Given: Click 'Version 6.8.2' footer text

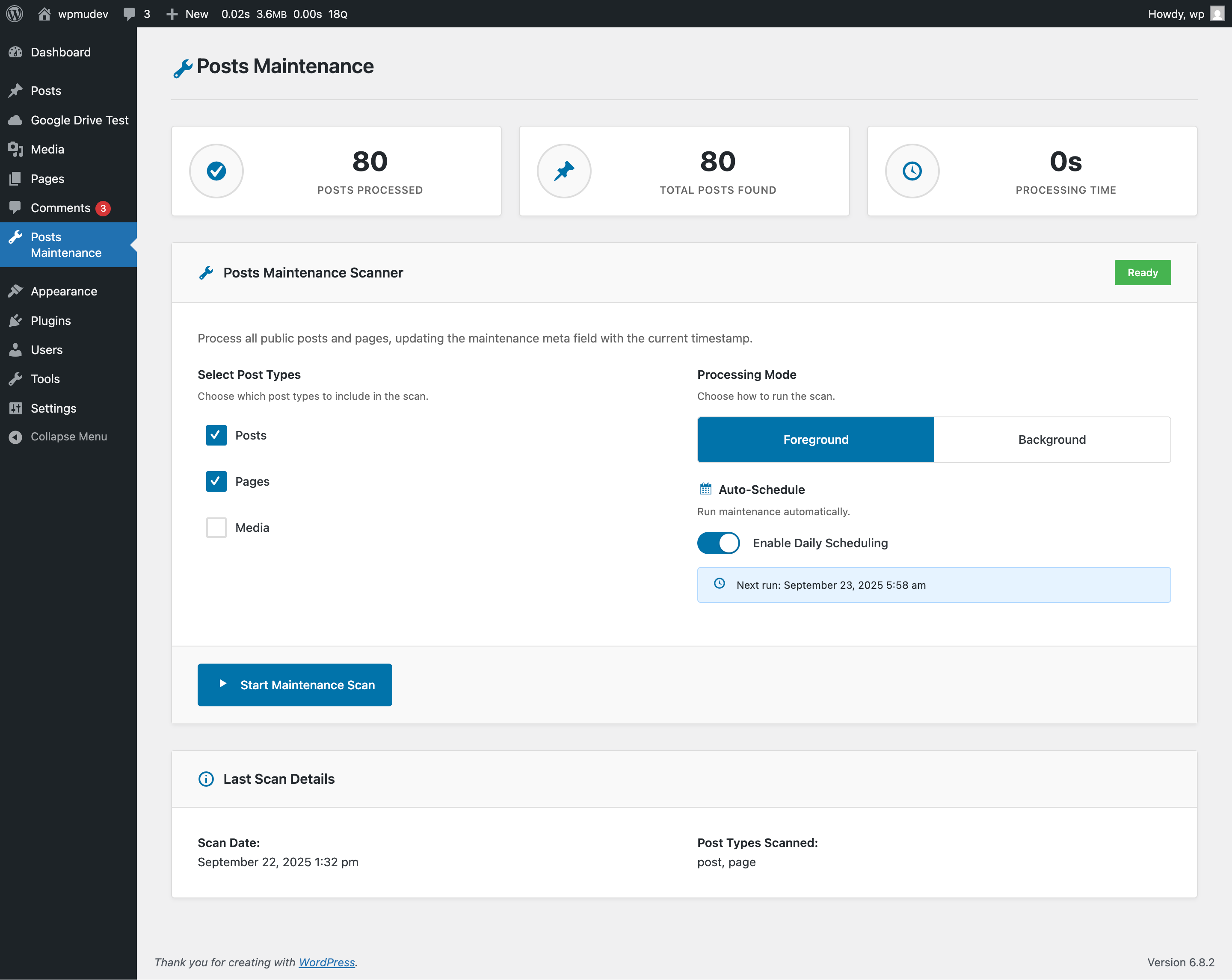Looking at the screenshot, I should coord(1181,962).
